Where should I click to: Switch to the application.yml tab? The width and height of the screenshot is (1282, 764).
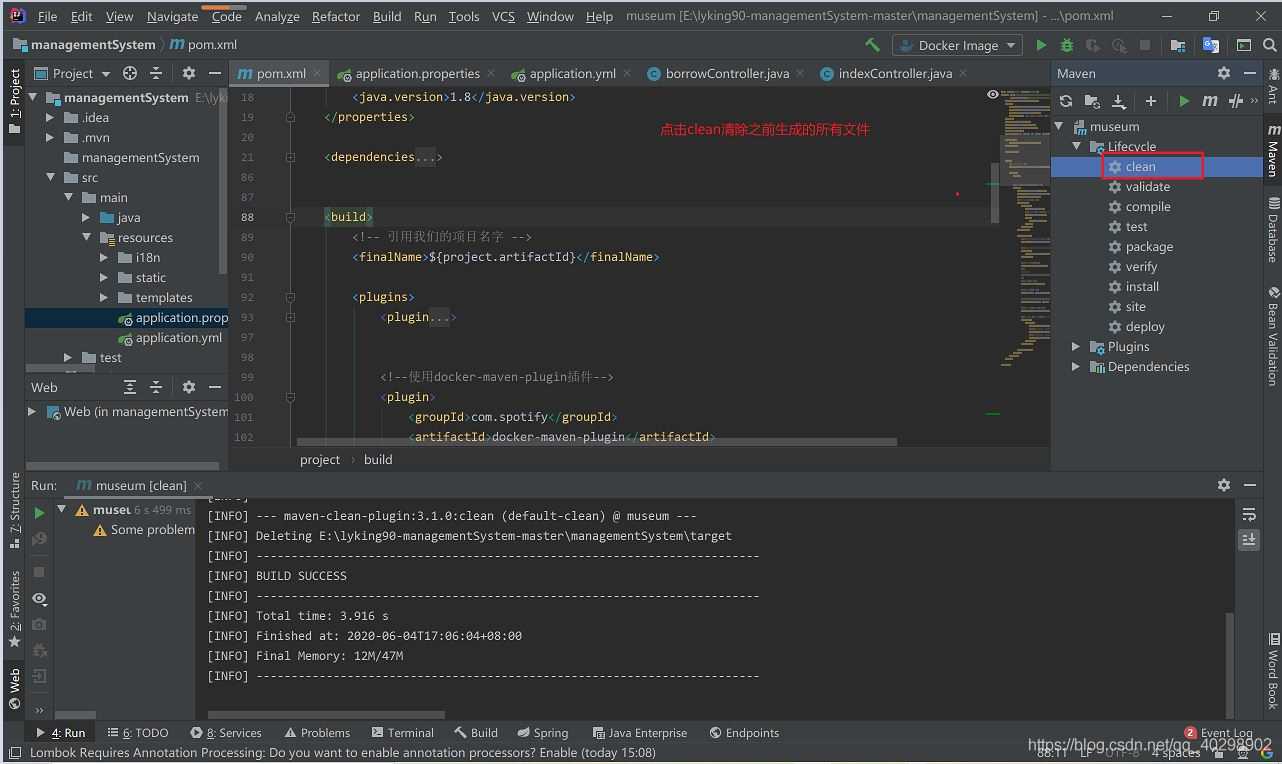pyautogui.click(x=572, y=73)
